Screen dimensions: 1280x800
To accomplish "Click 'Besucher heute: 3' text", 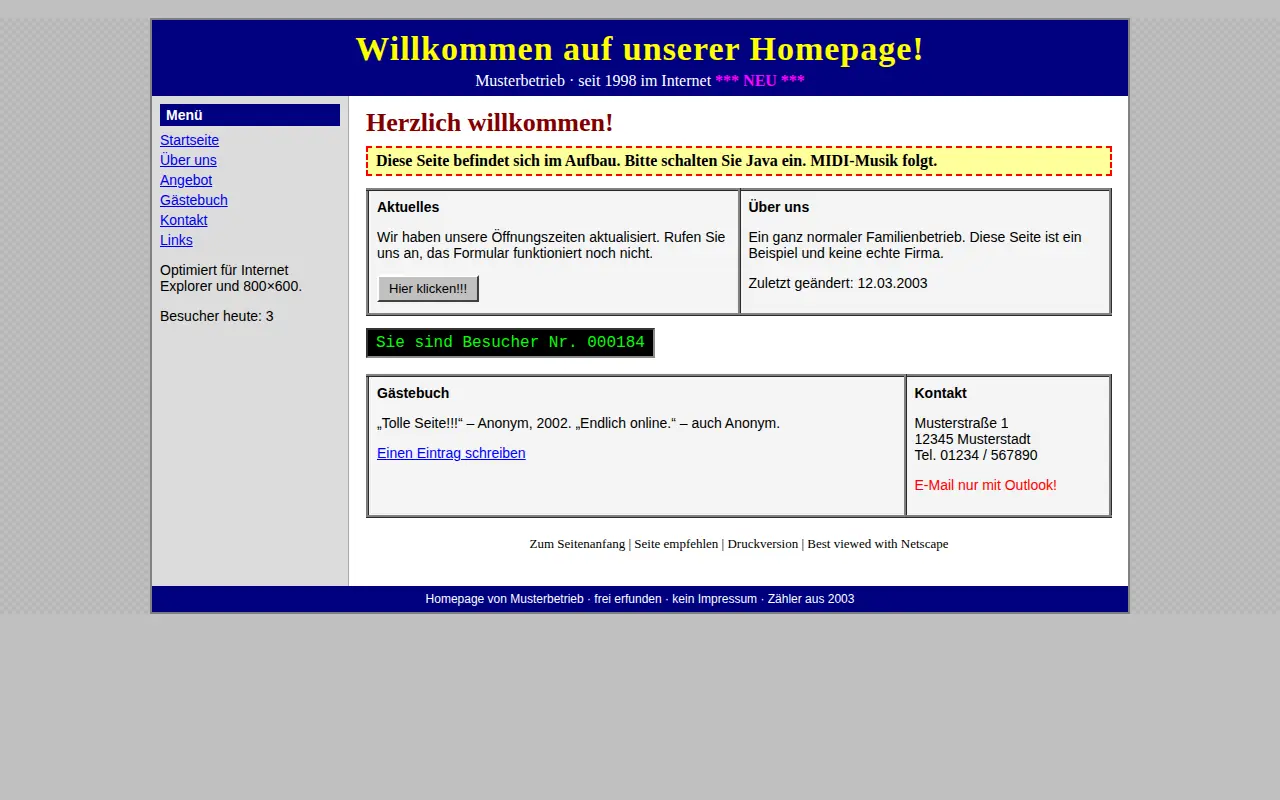I will pos(217,316).
